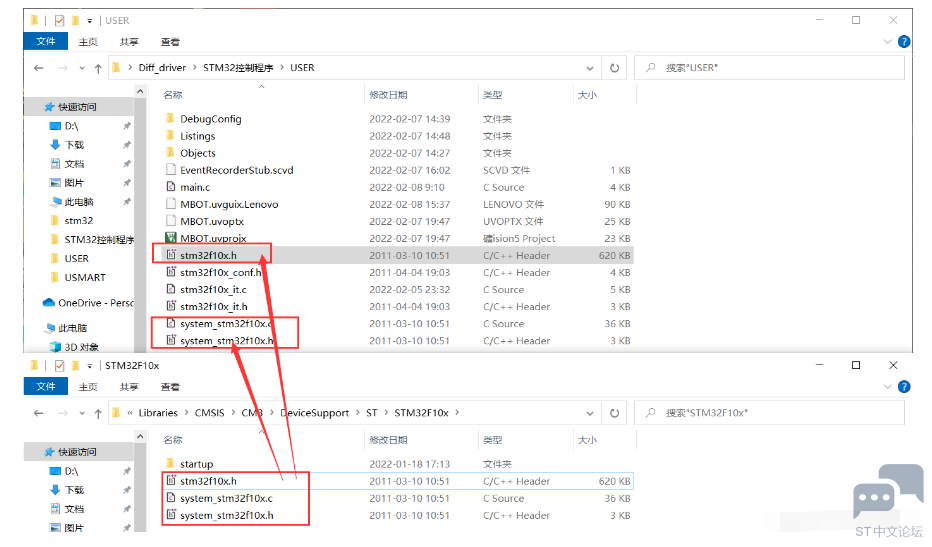Select the main.c source file
Viewport: 932px width, 547px height.
tap(195, 187)
